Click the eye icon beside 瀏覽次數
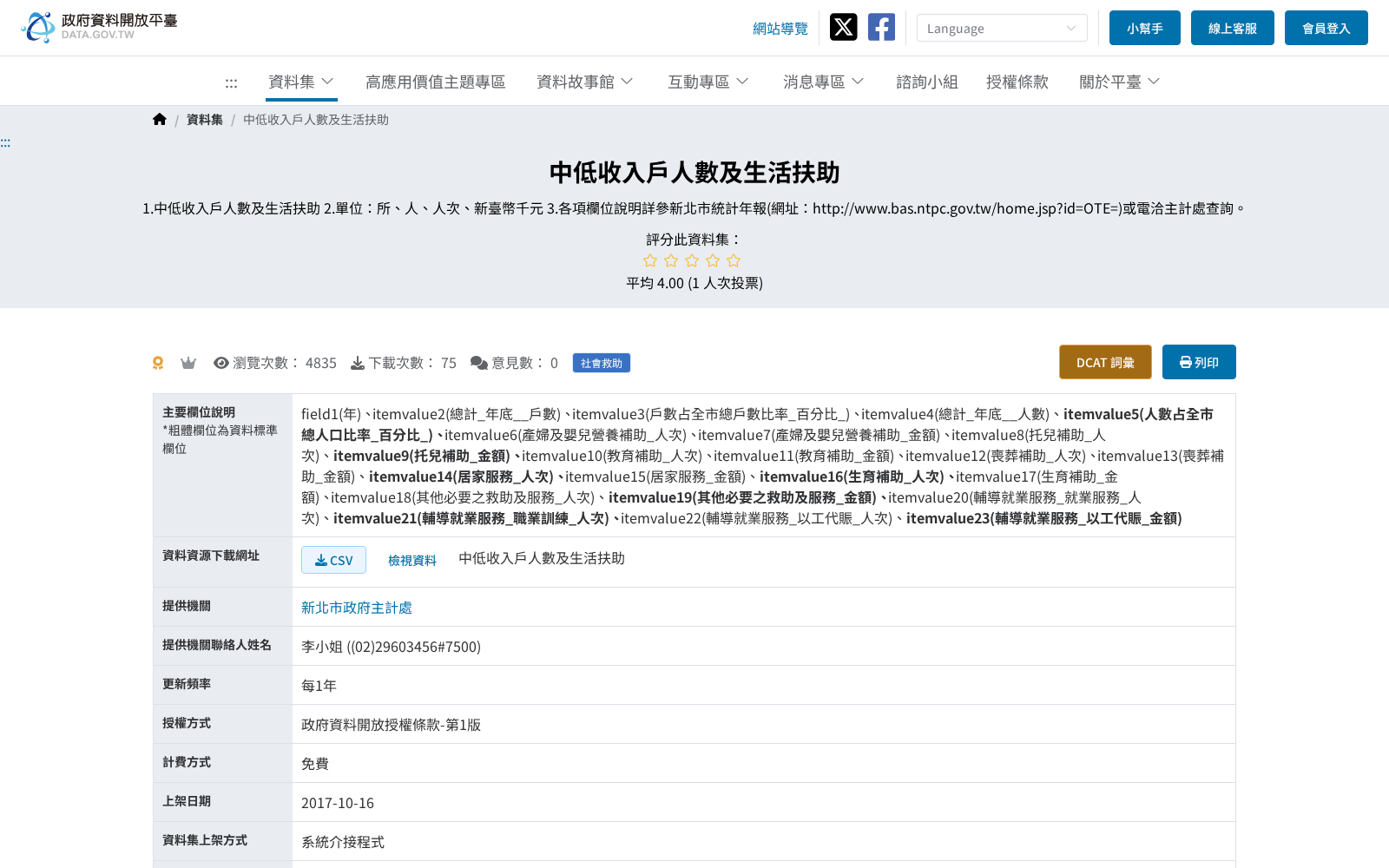 coord(221,363)
